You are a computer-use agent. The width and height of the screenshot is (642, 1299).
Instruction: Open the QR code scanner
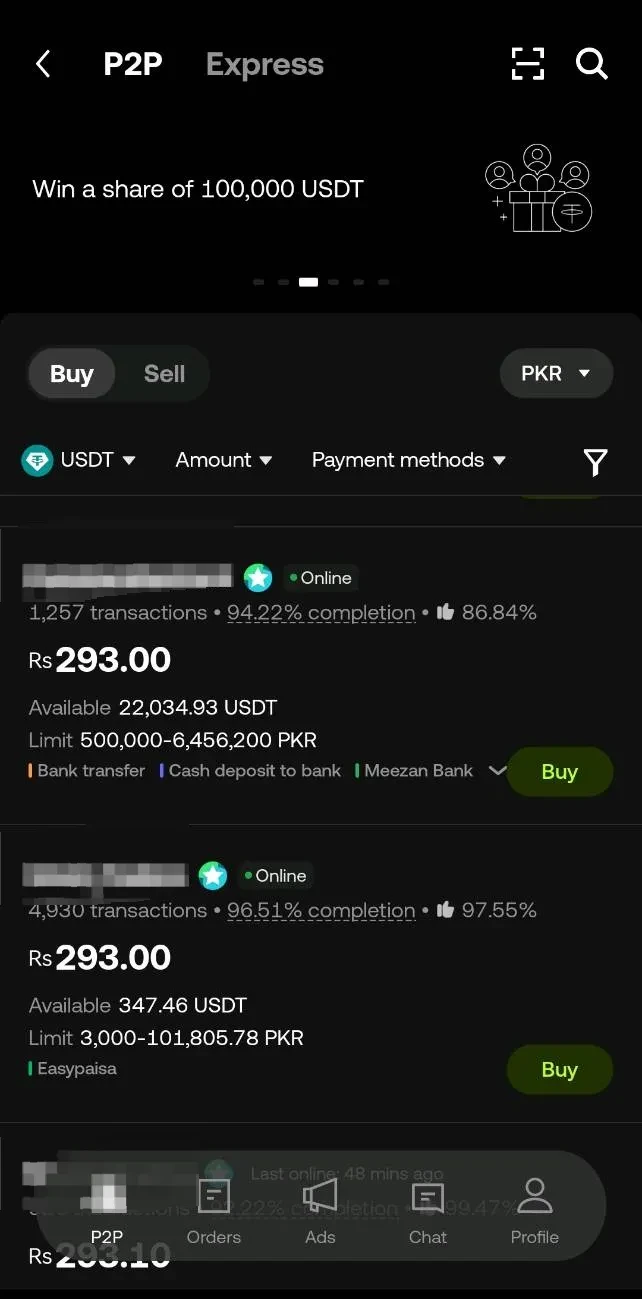pyautogui.click(x=527, y=63)
